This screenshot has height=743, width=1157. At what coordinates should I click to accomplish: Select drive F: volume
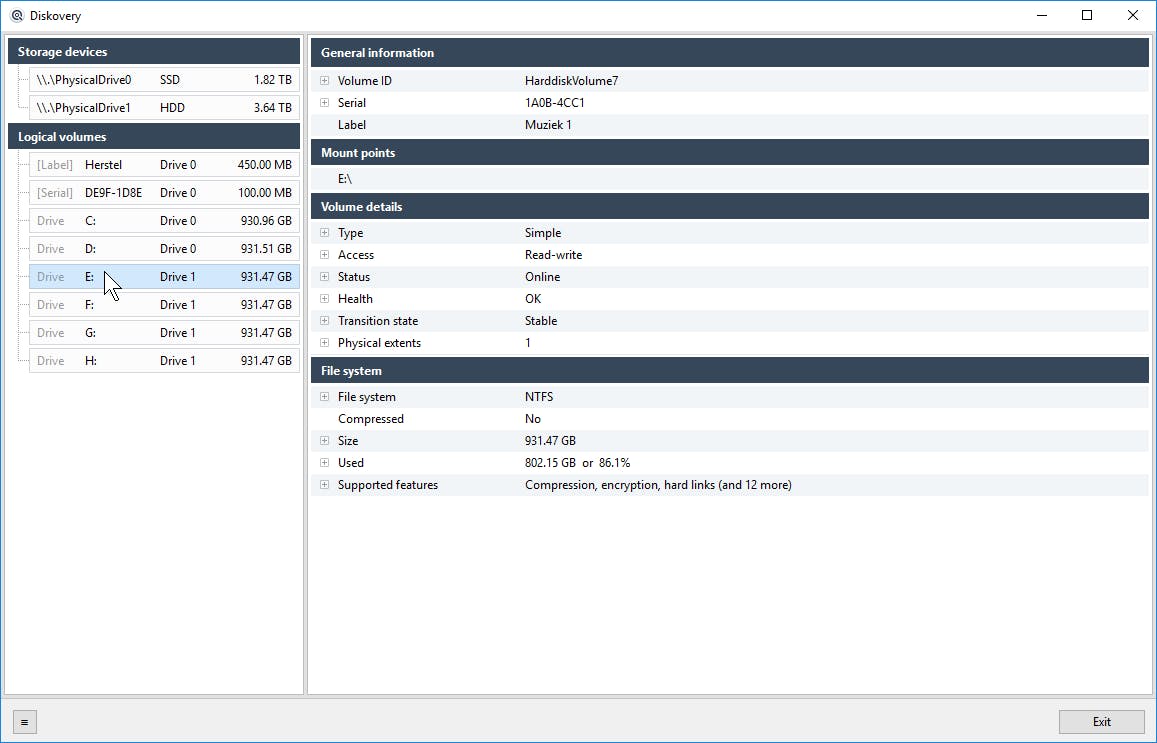point(164,305)
